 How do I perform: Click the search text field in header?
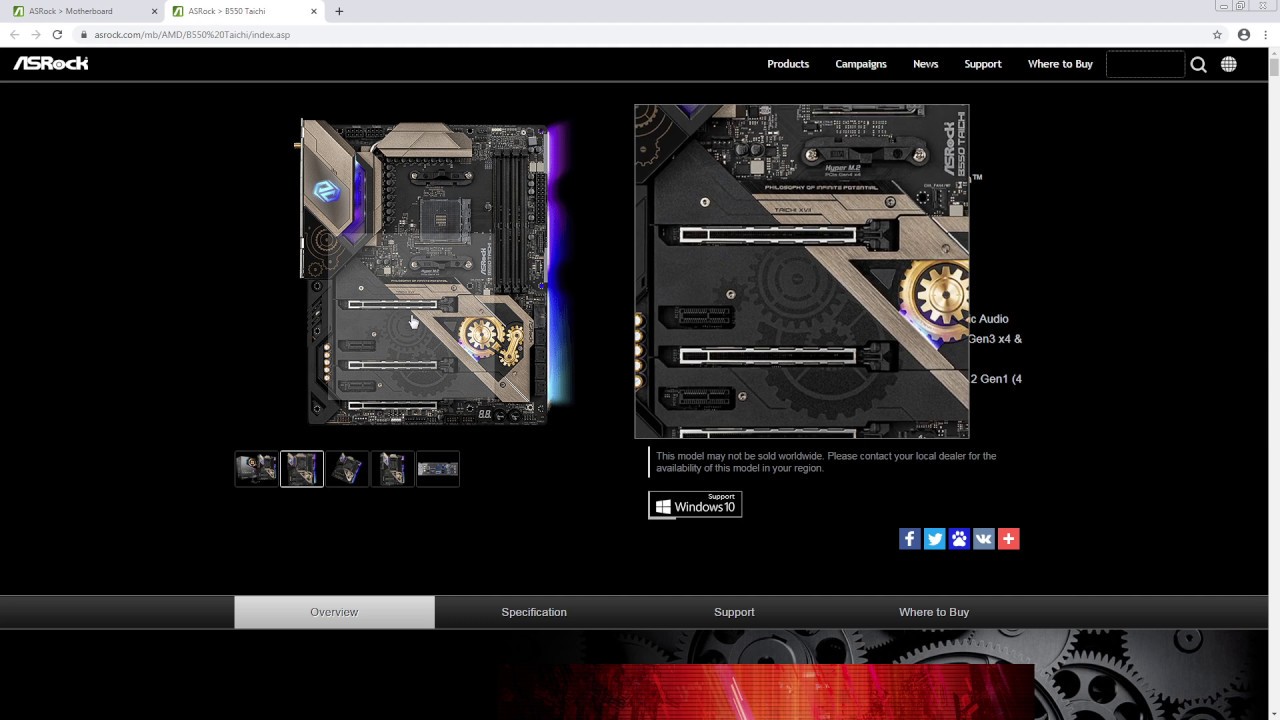pos(1145,64)
